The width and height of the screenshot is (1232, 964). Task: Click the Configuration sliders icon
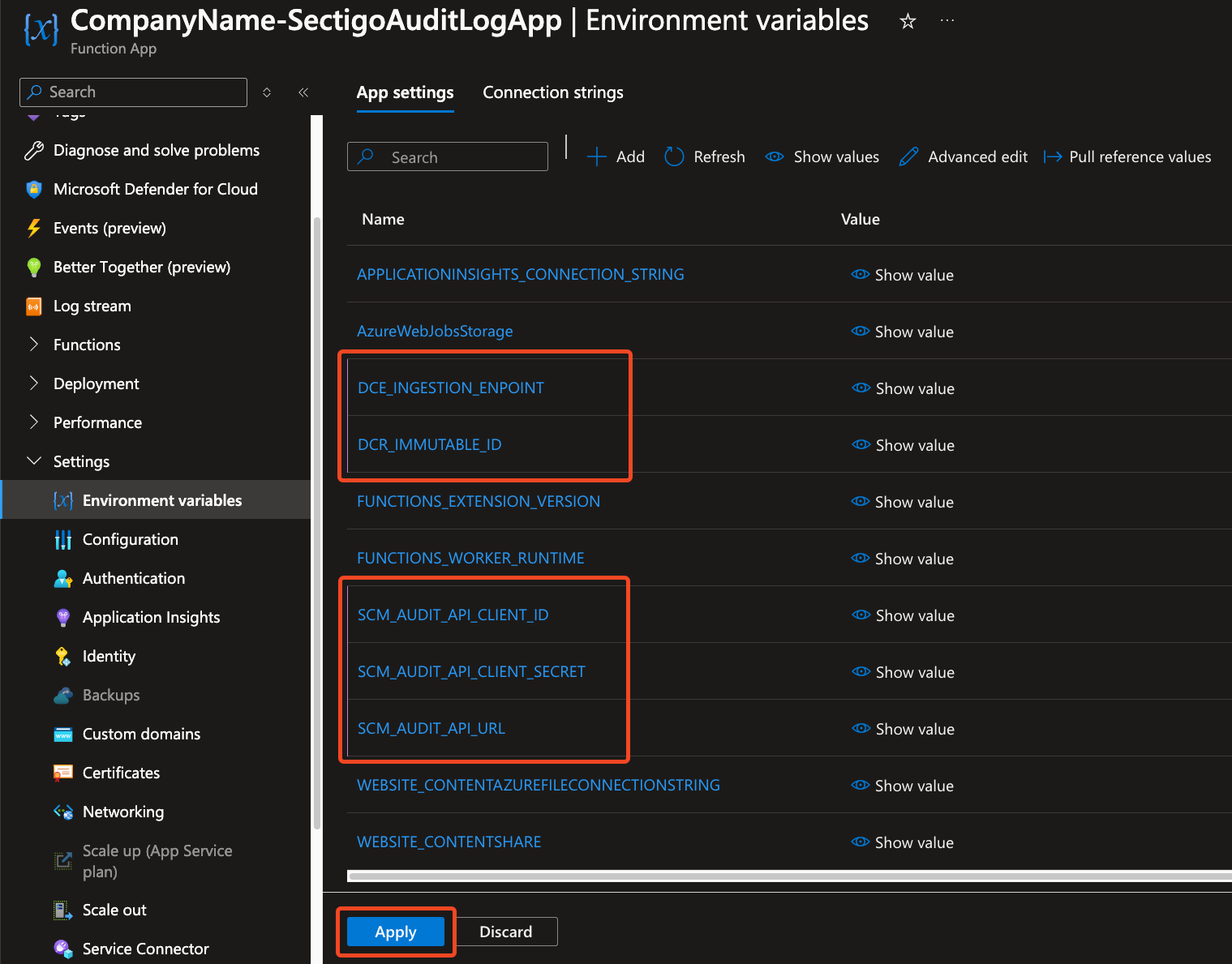coord(63,539)
